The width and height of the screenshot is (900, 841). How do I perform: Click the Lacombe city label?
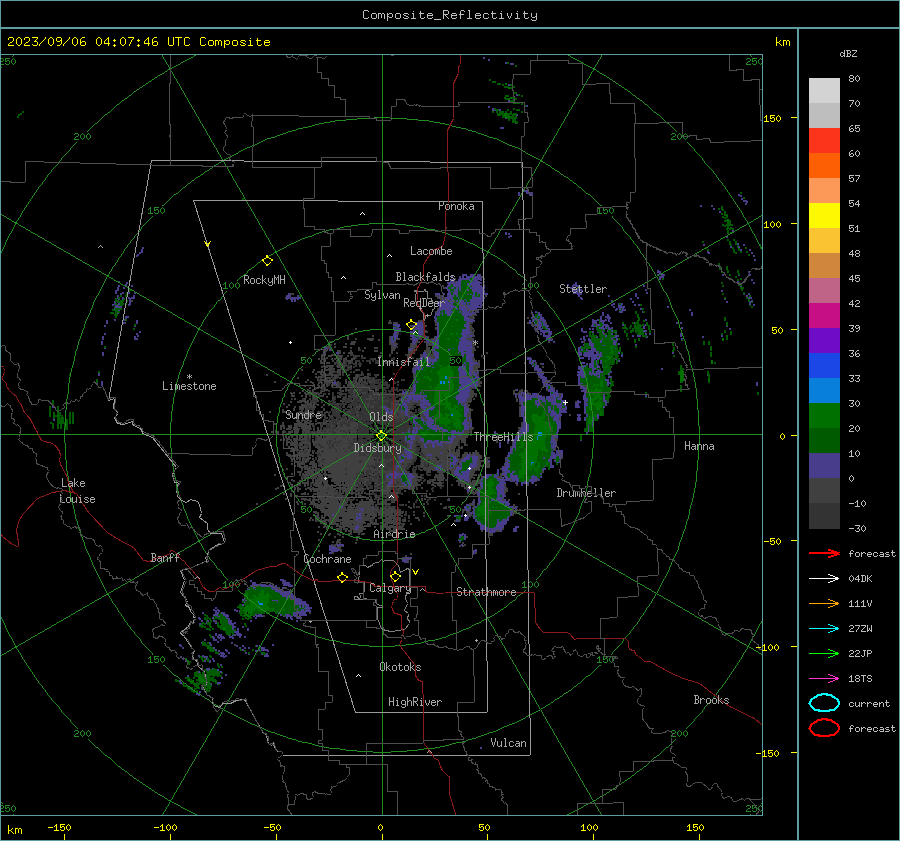coord(431,251)
